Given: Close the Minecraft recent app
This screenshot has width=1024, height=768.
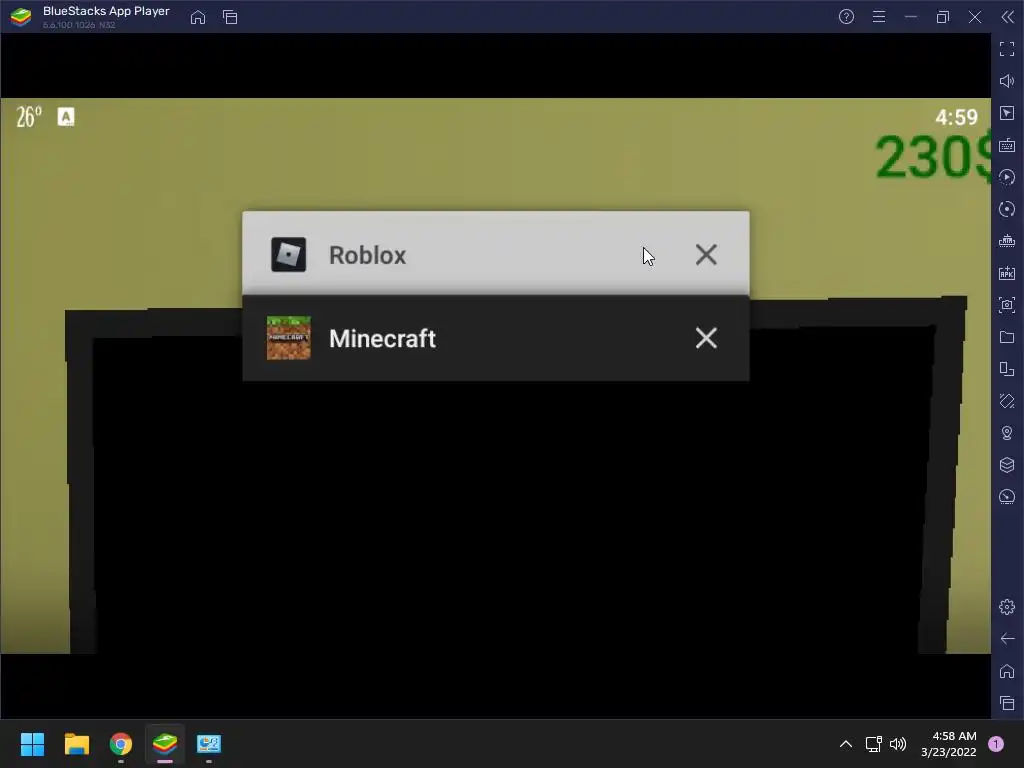Looking at the screenshot, I should pos(706,338).
